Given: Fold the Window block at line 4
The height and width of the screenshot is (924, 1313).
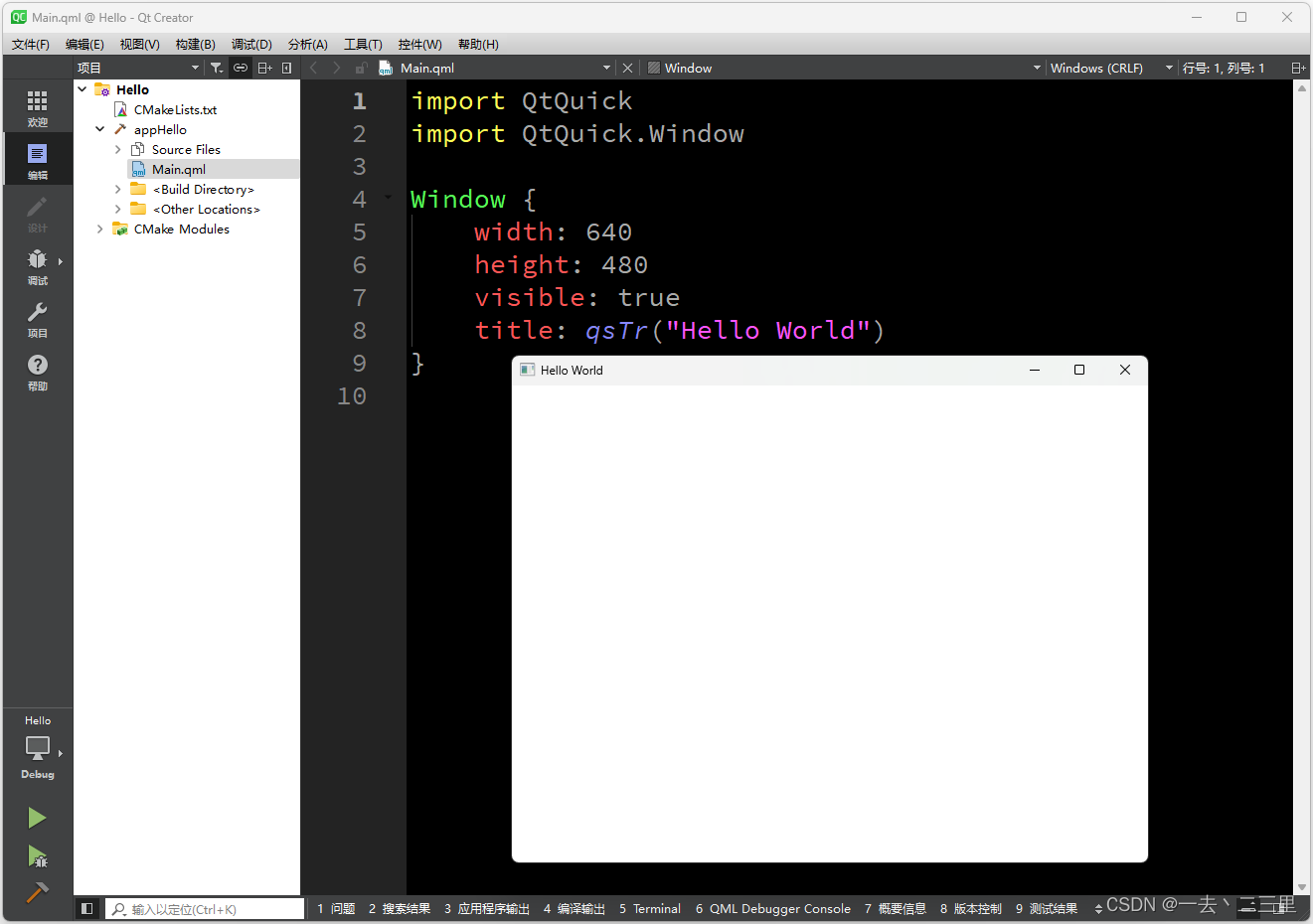Looking at the screenshot, I should [x=388, y=199].
